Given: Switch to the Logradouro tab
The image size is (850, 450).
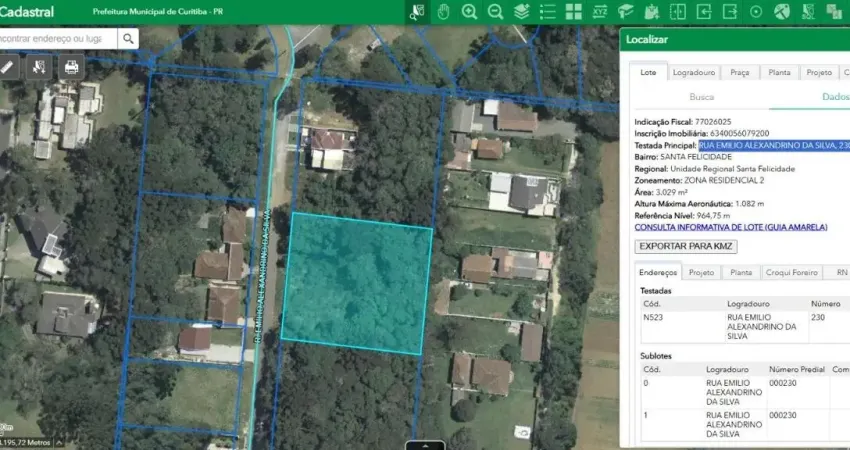Looking at the screenshot, I should 693,73.
